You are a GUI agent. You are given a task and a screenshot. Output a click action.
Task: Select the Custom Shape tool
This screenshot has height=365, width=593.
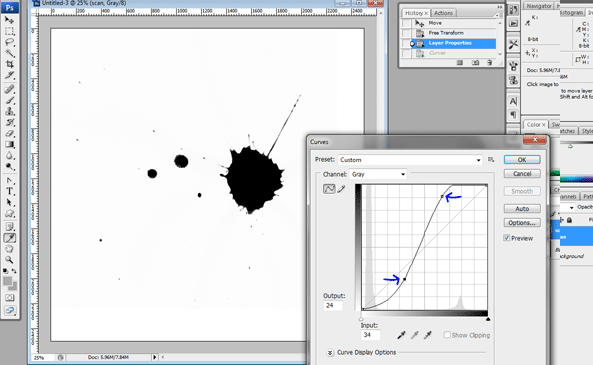point(9,213)
